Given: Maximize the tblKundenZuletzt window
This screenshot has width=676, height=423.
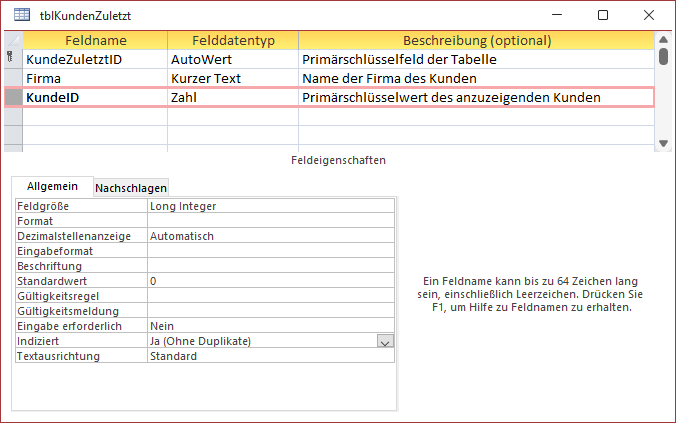Looking at the screenshot, I should tap(603, 15).
